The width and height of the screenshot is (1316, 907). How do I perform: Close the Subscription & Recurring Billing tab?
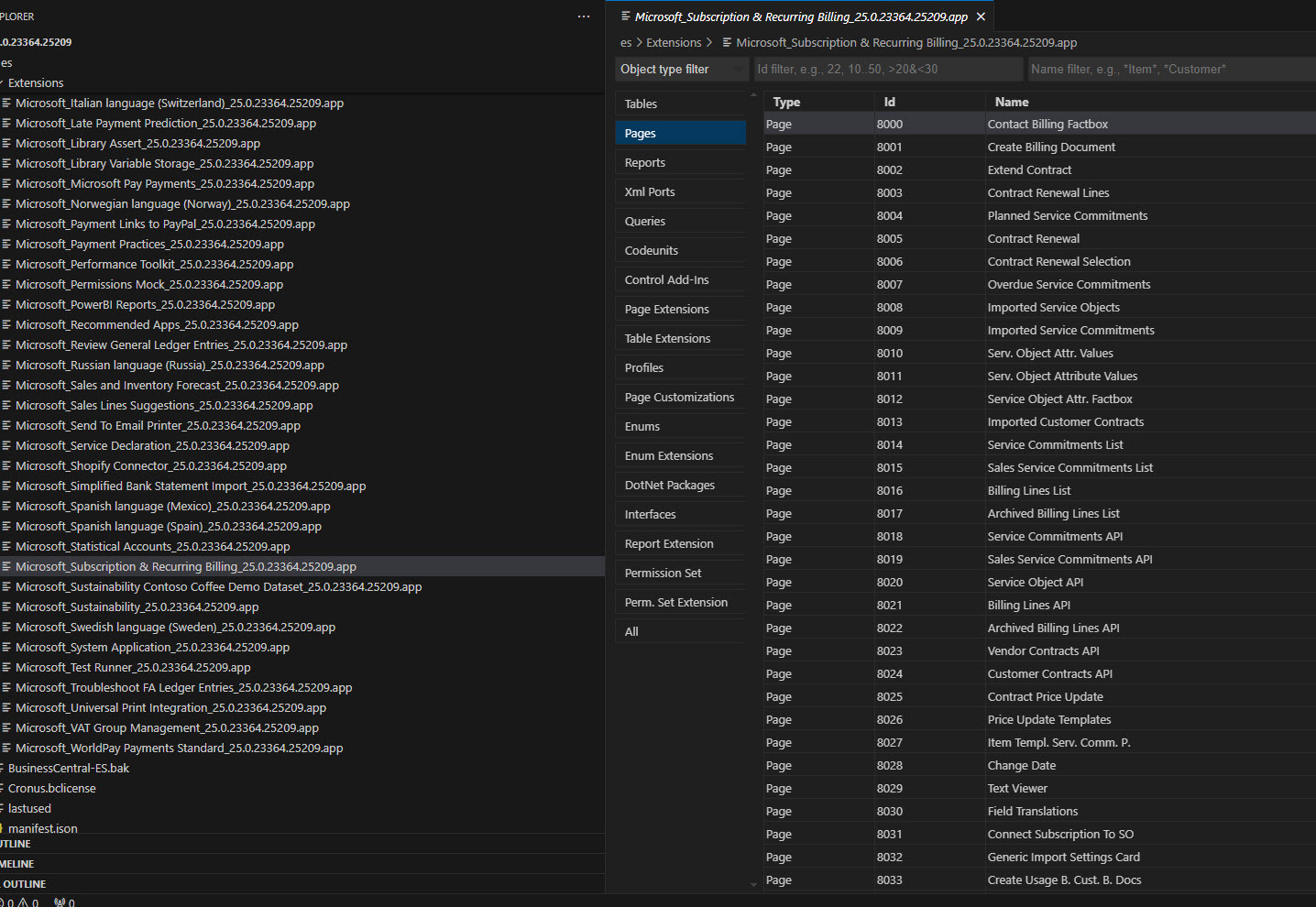(981, 16)
